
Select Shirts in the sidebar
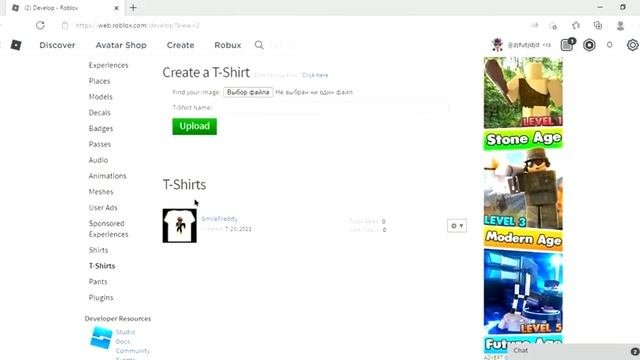(98, 250)
